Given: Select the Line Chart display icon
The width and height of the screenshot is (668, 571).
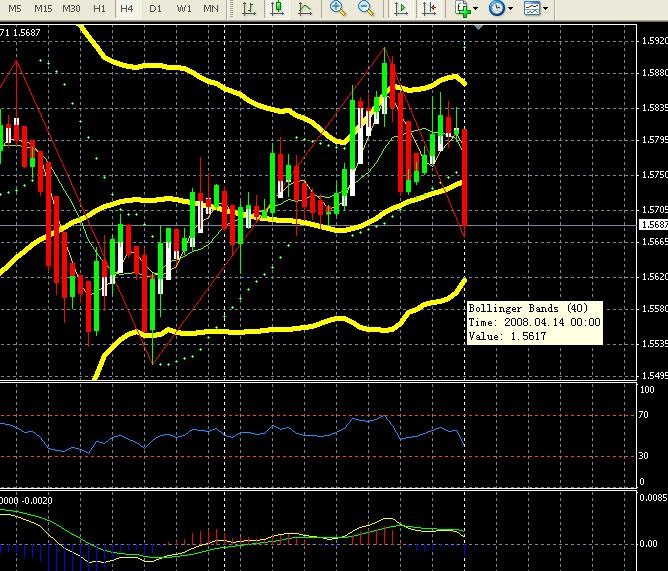Looking at the screenshot, I should pos(305,9).
